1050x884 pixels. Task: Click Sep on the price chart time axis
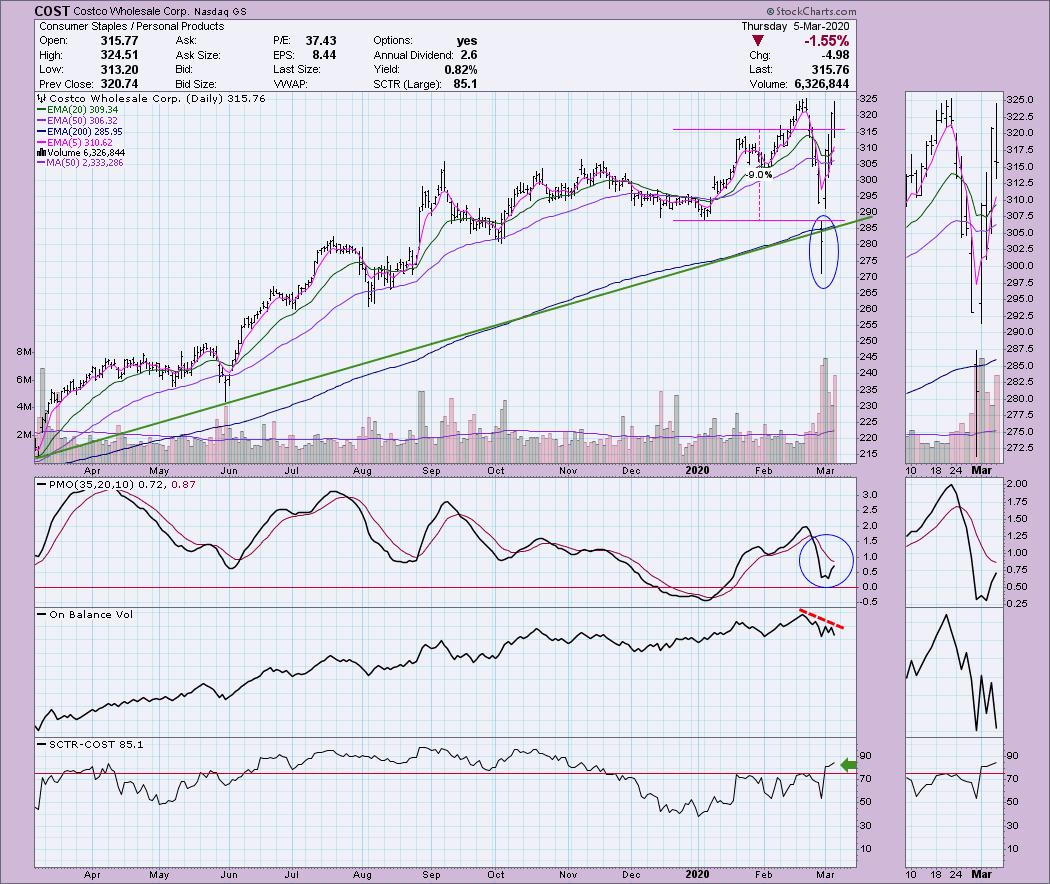coord(431,471)
